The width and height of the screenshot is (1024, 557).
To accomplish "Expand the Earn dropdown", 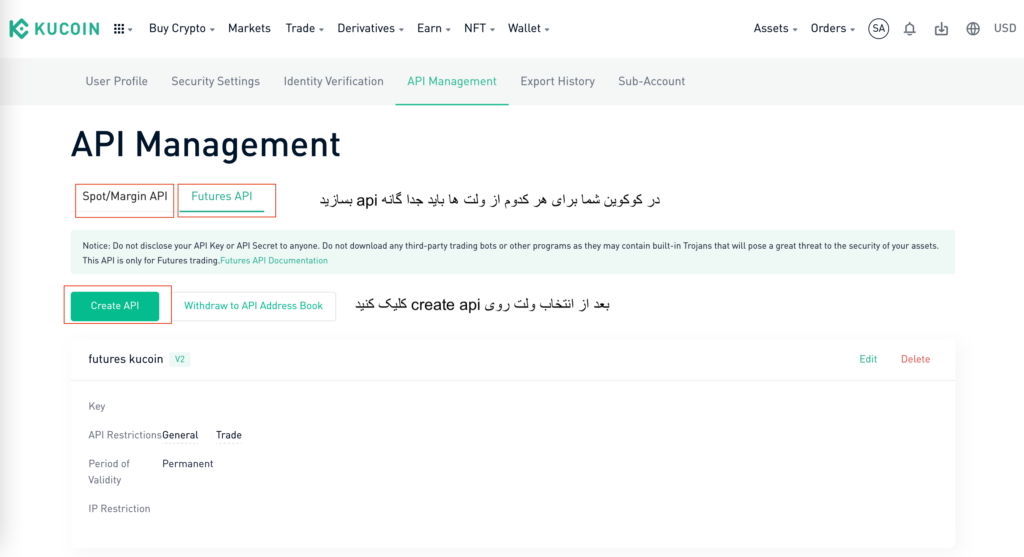I will [x=434, y=29].
